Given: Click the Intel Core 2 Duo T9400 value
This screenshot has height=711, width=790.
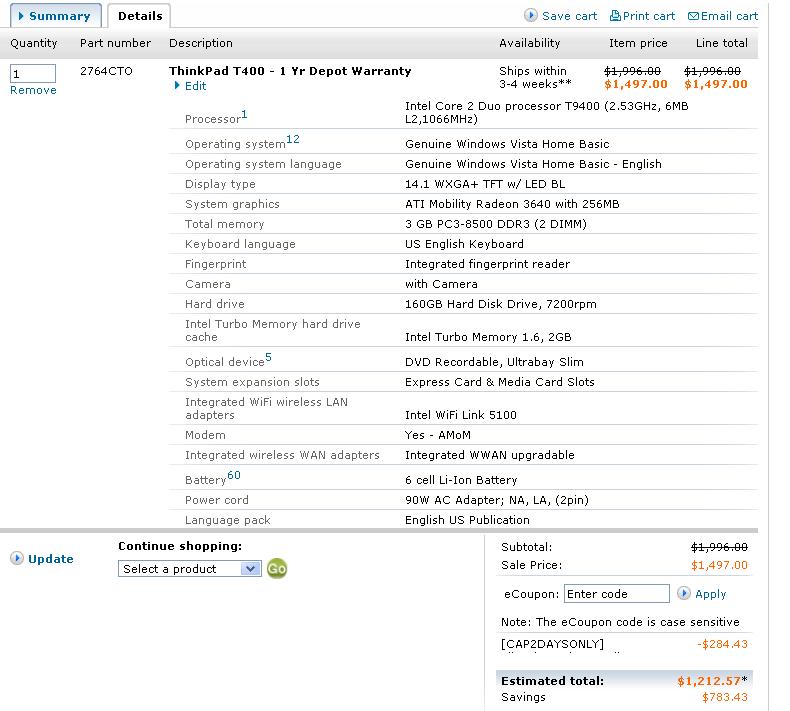Looking at the screenshot, I should [x=547, y=112].
